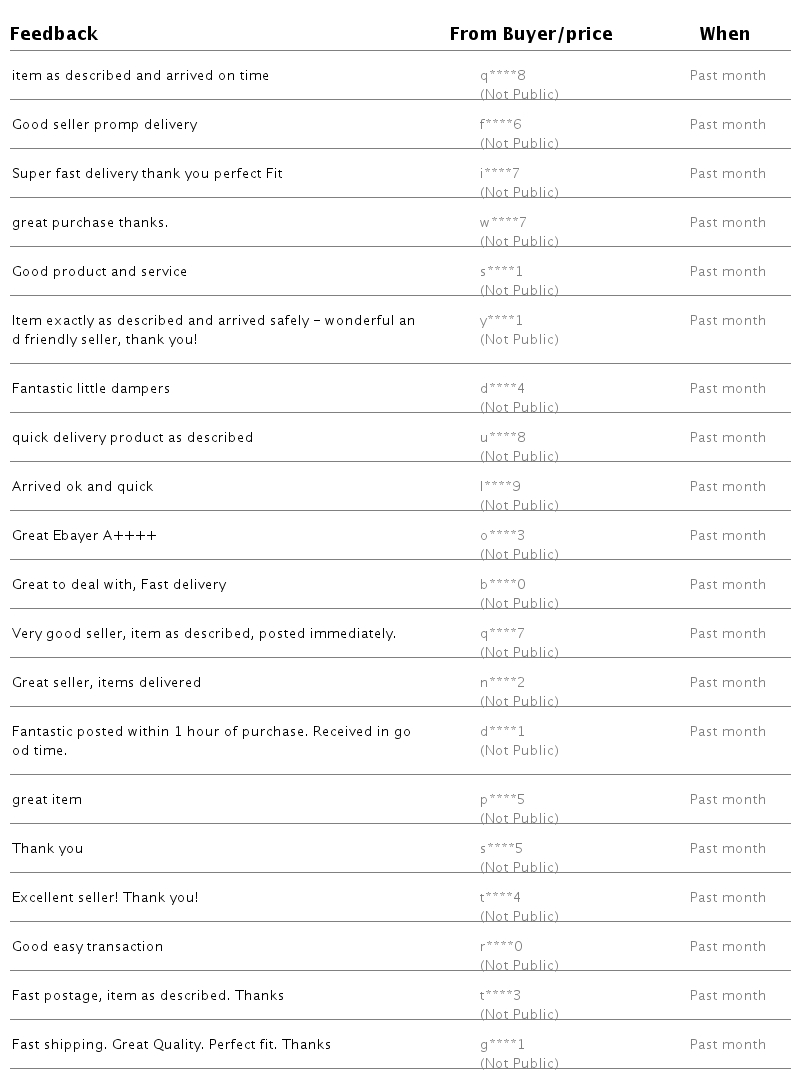Click the "When" column header
The image size is (800, 1088).
(724, 34)
